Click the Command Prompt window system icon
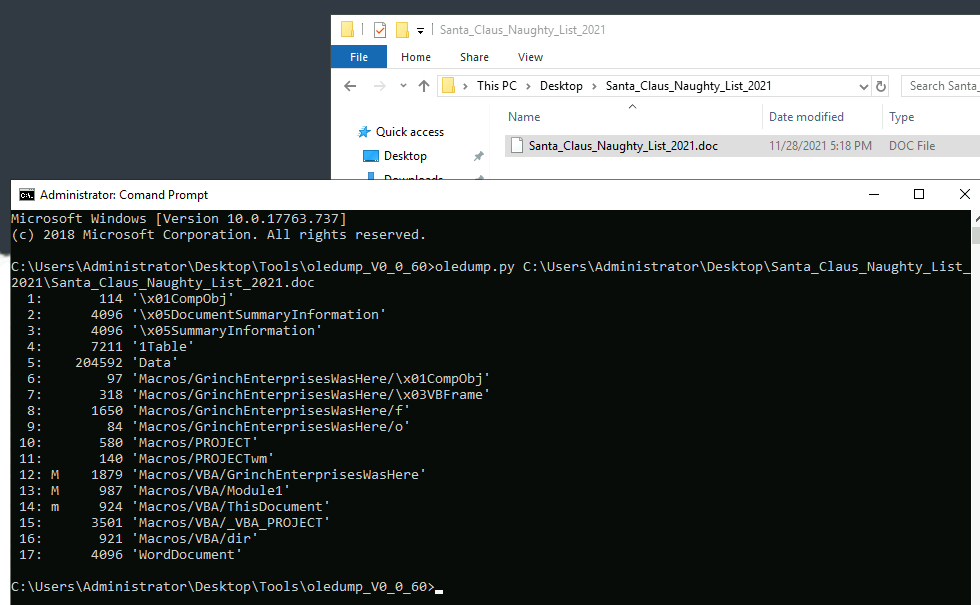 26,195
